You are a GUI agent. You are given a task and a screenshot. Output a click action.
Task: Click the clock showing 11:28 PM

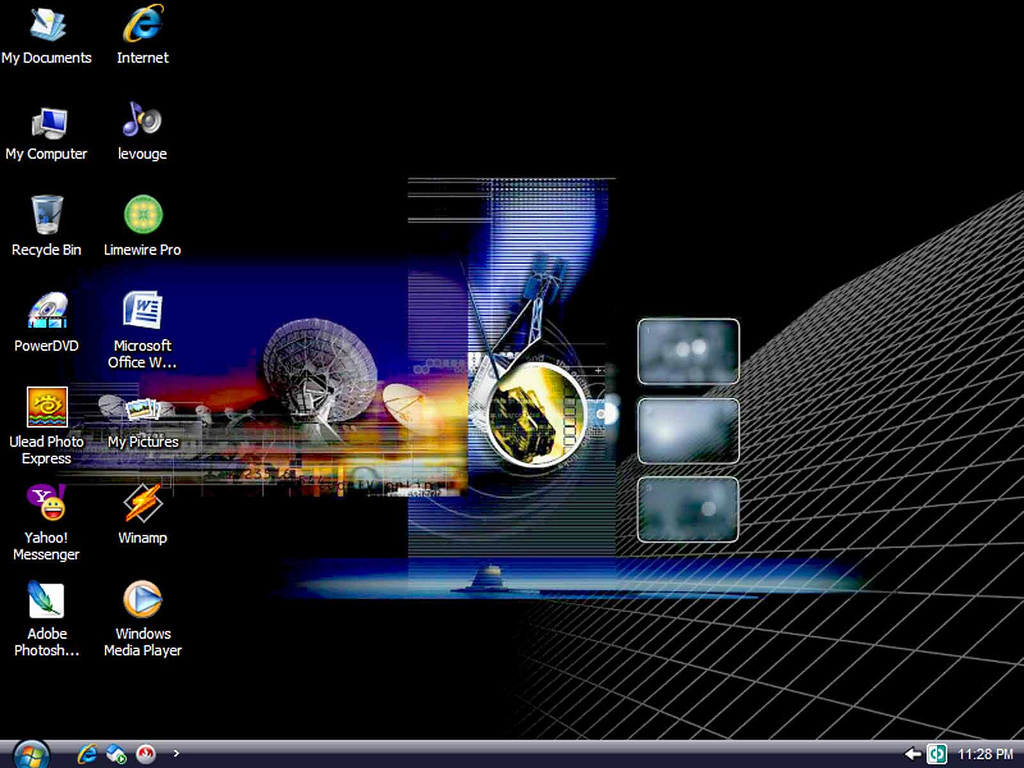[x=983, y=754]
